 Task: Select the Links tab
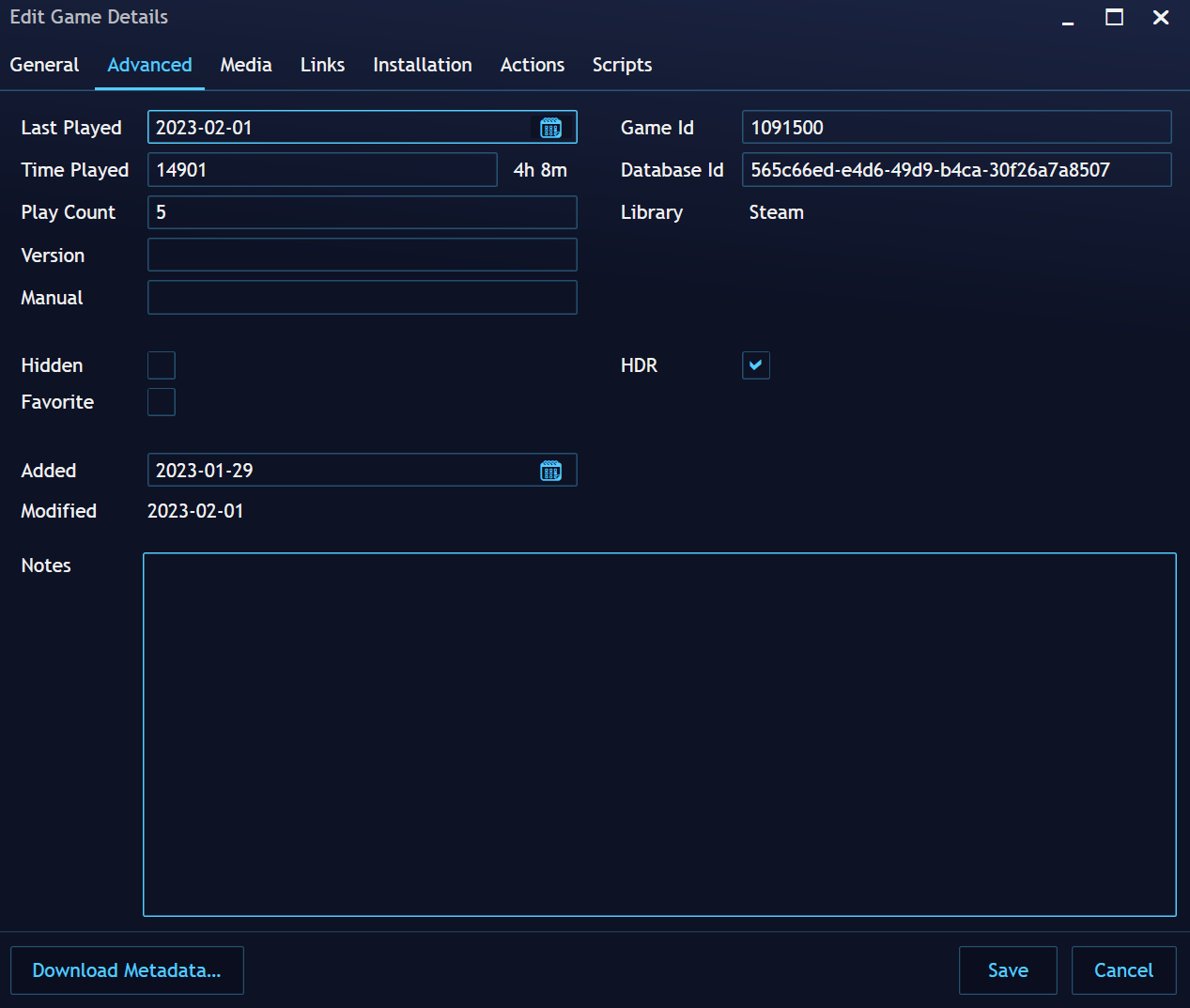(x=322, y=65)
